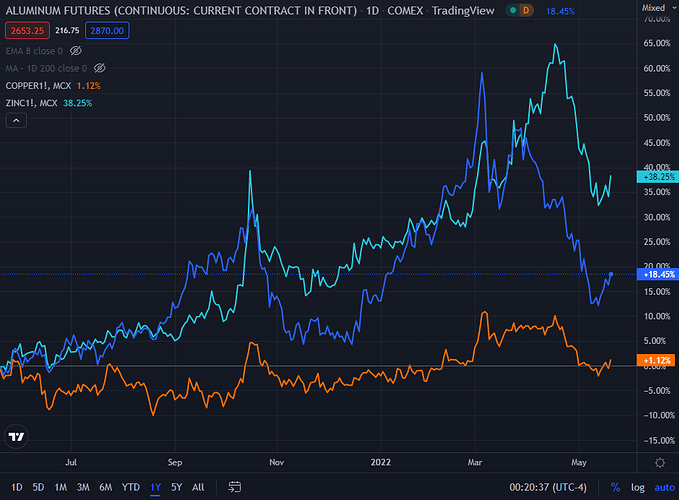
Task: Click the blue last-price dot on chart
Action: pyautogui.click(x=611, y=274)
